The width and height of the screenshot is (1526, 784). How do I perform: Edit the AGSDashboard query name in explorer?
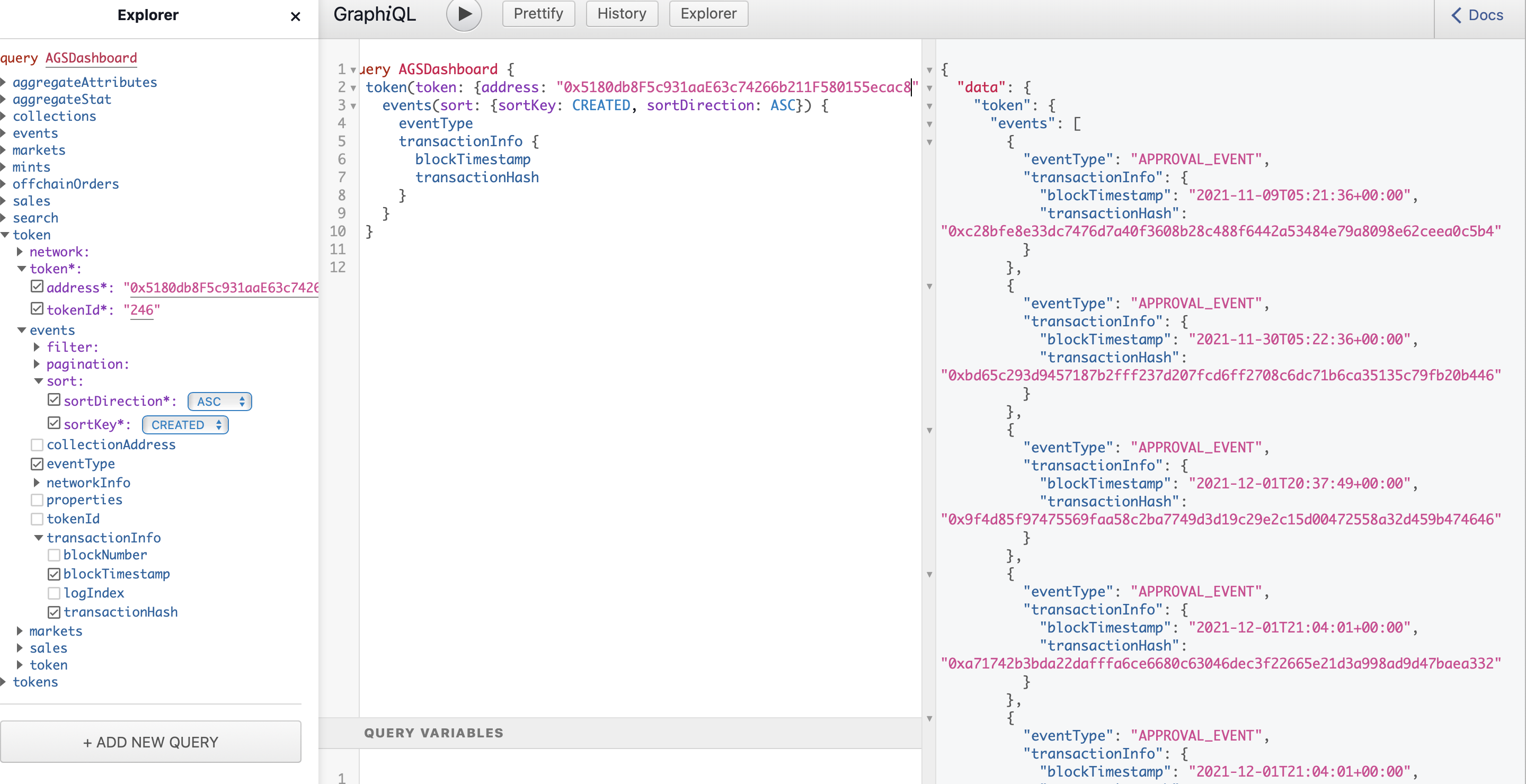[91, 58]
